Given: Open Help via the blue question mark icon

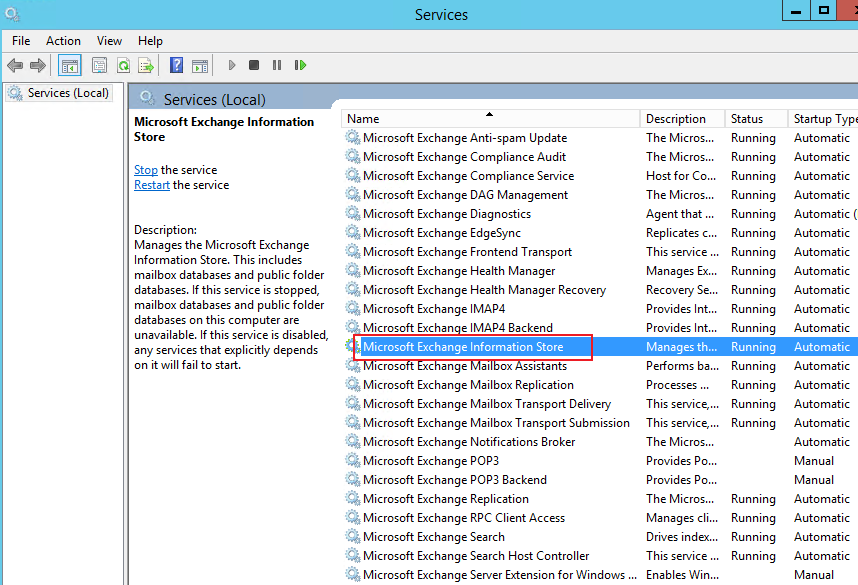Looking at the screenshot, I should pyautogui.click(x=176, y=66).
